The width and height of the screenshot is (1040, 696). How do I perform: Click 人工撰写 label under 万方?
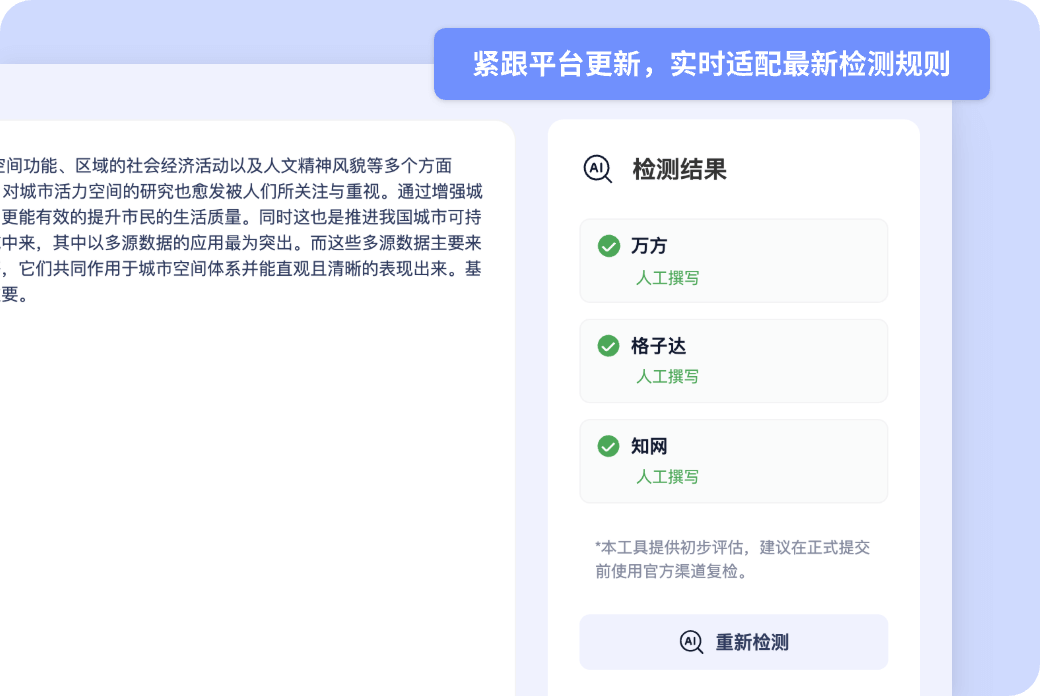tap(667, 277)
